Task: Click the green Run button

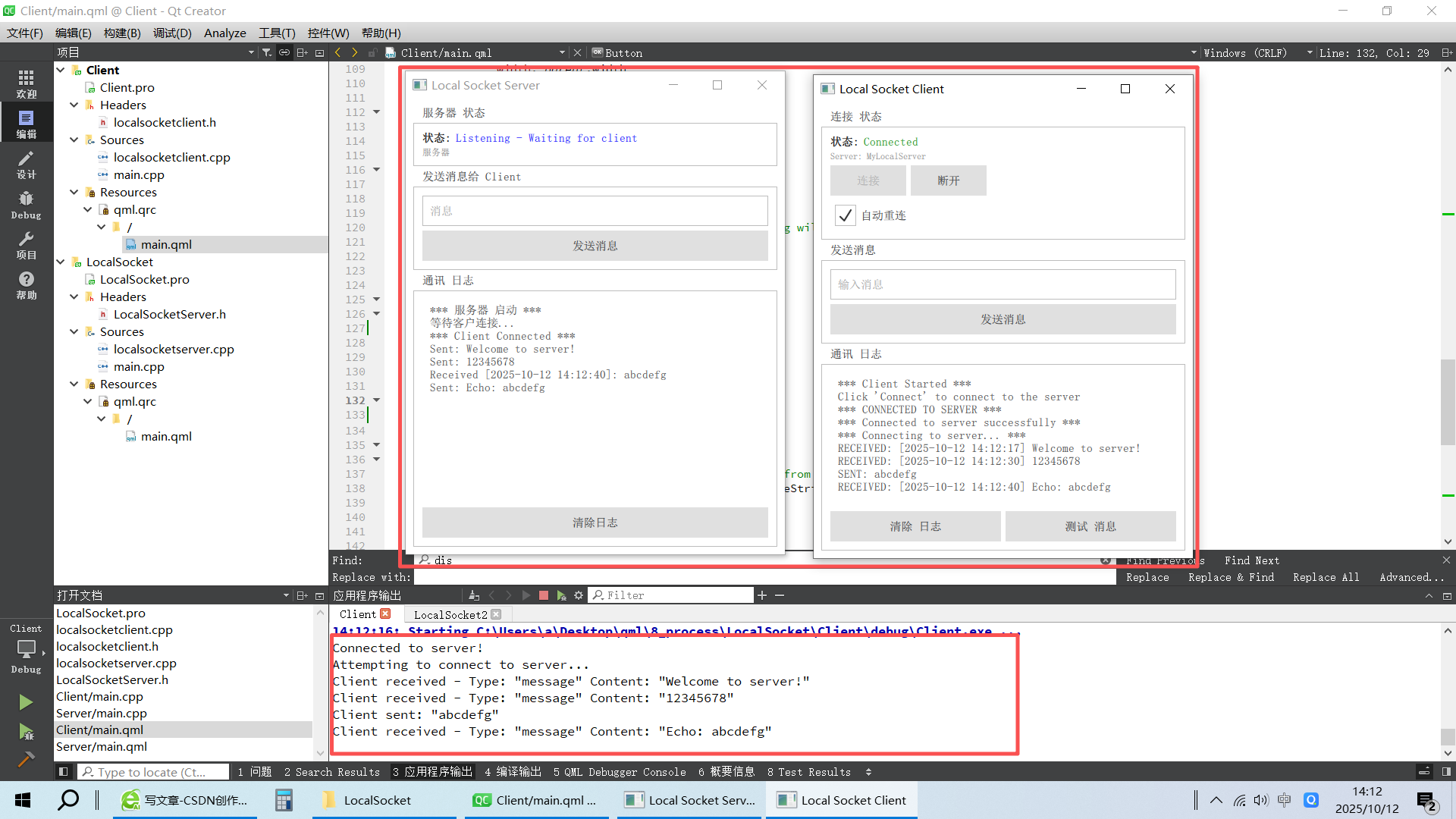Action: [x=26, y=702]
